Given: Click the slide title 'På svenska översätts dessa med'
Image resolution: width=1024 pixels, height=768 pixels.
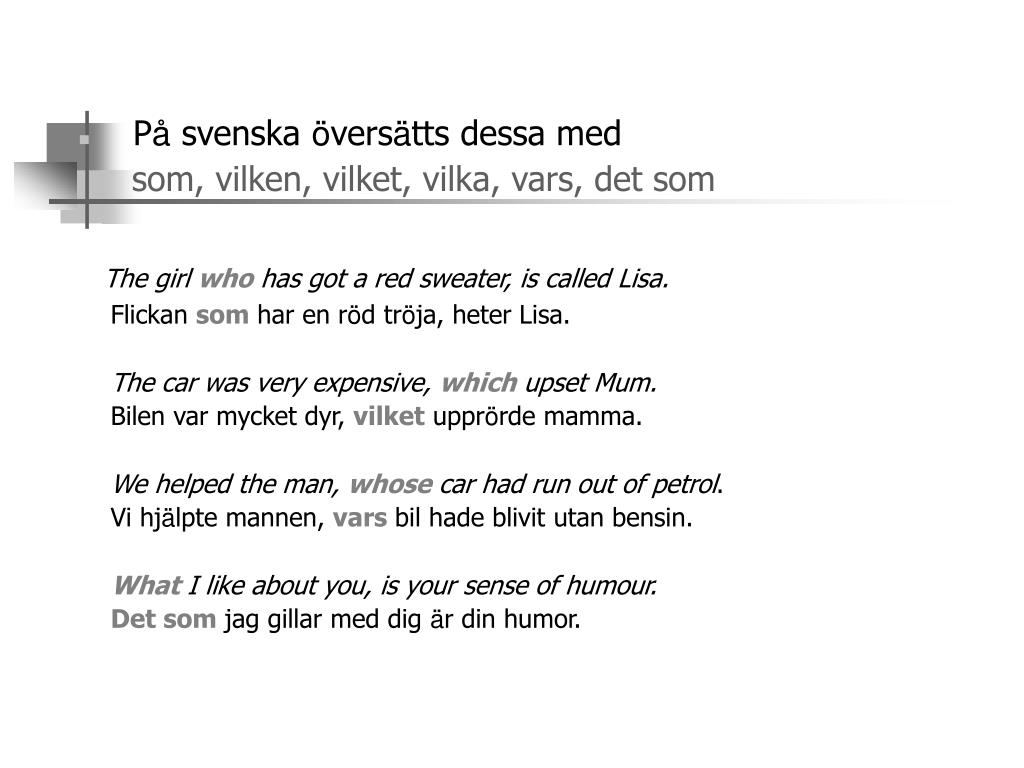Looking at the screenshot, I should coord(377,134).
